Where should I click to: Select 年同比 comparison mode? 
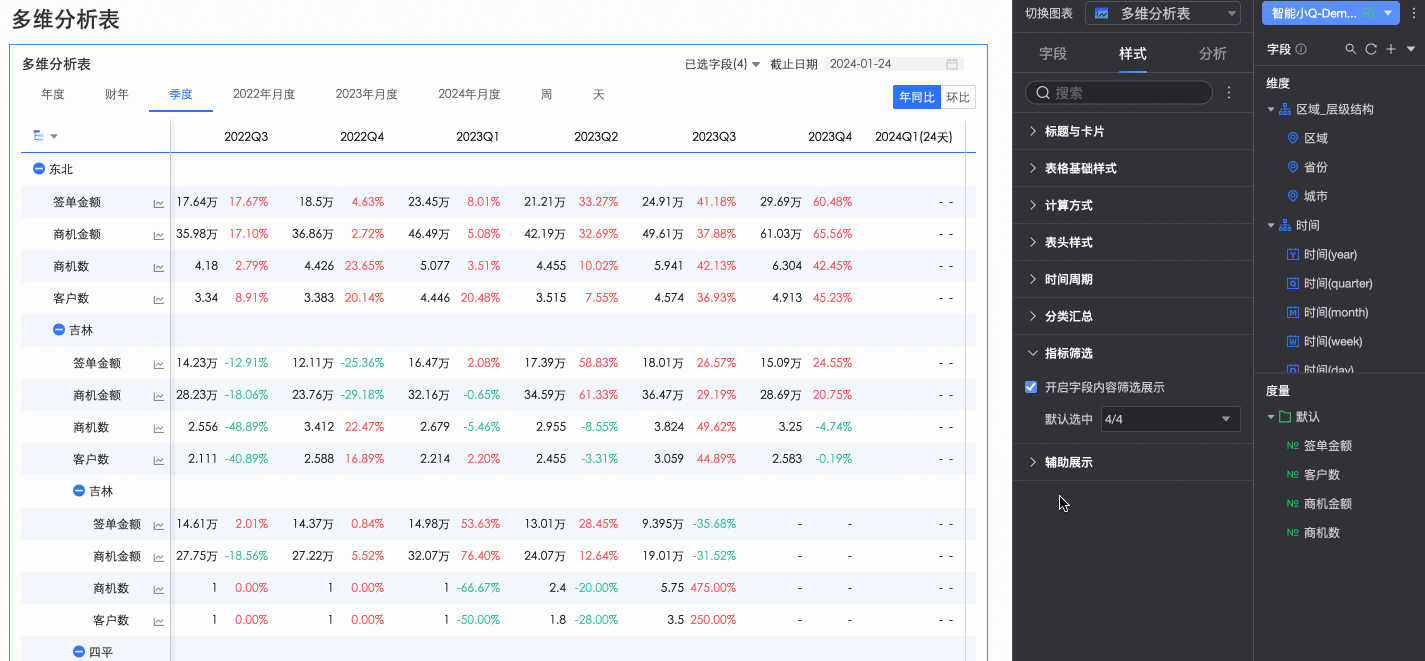pos(916,97)
